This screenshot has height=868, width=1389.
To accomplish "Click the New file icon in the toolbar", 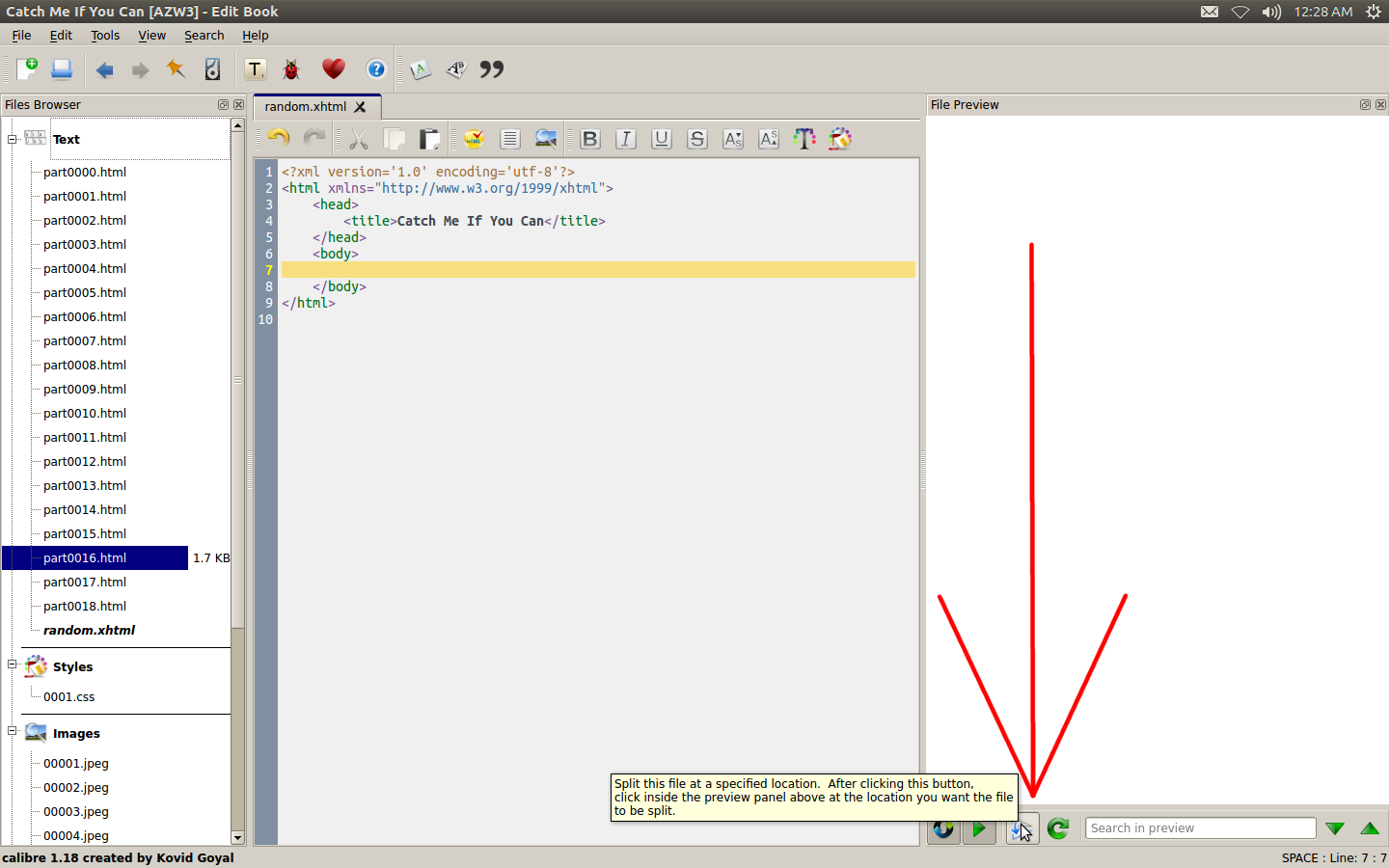I will [27, 69].
